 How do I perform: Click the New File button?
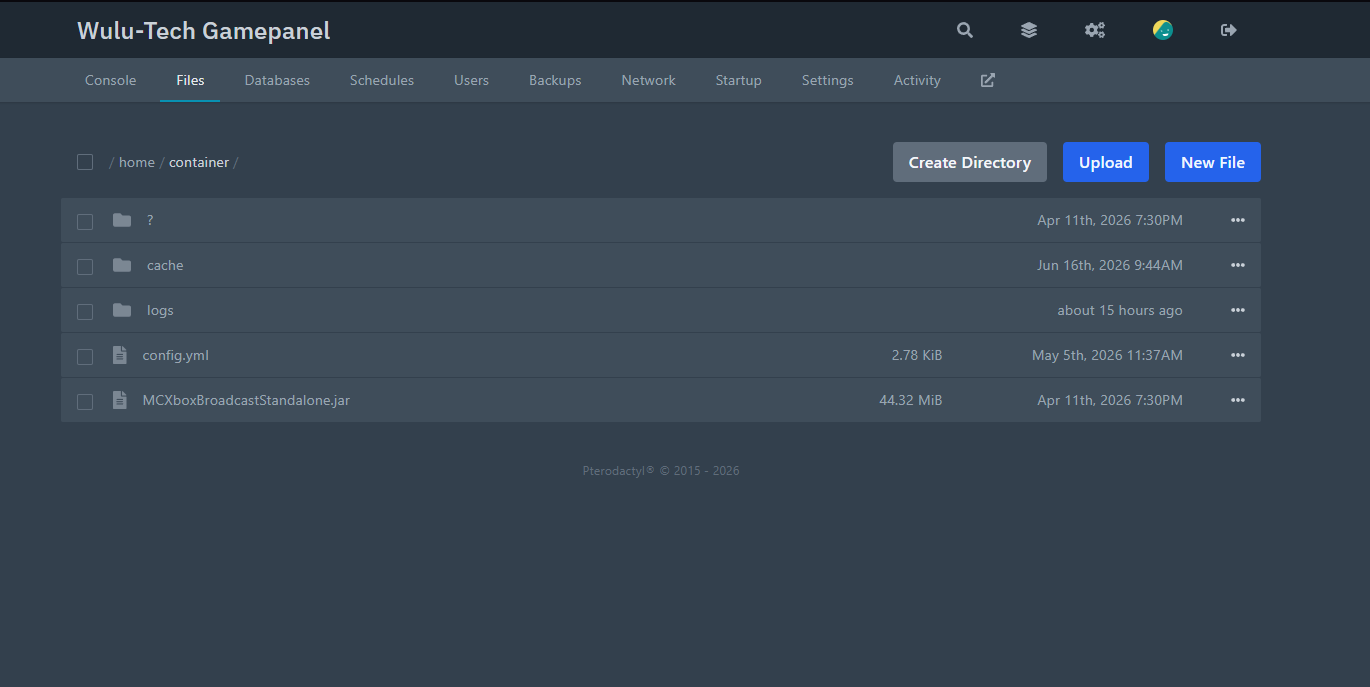point(1213,162)
